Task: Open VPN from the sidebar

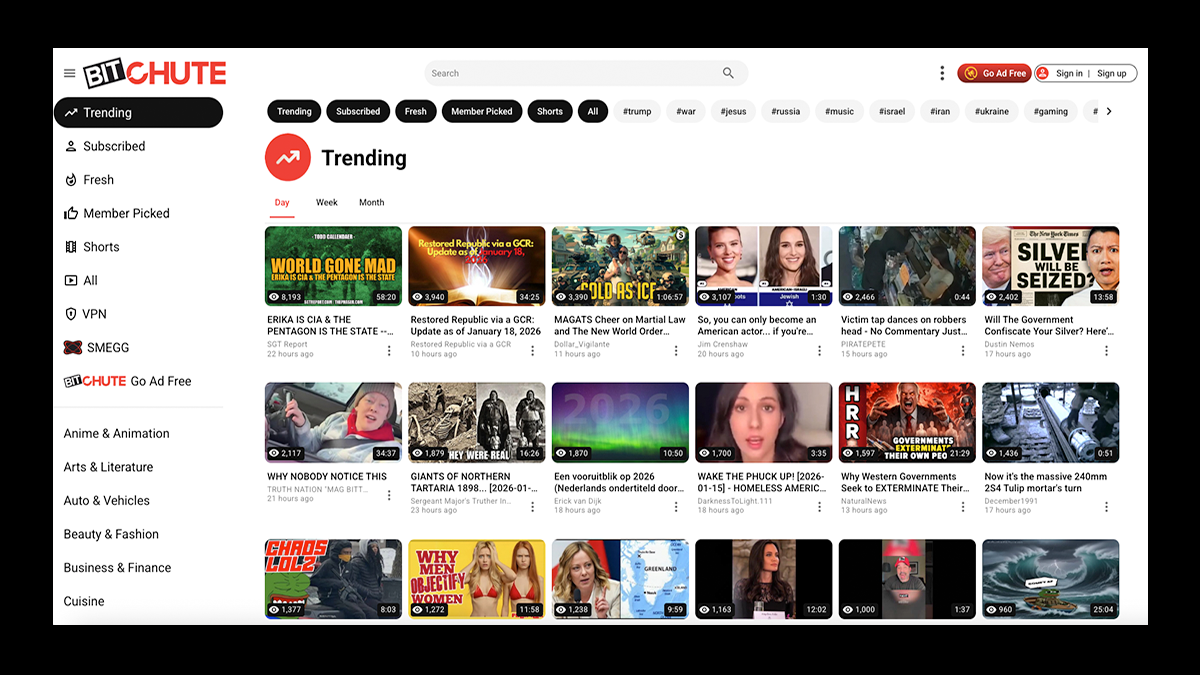Action: 94,314
